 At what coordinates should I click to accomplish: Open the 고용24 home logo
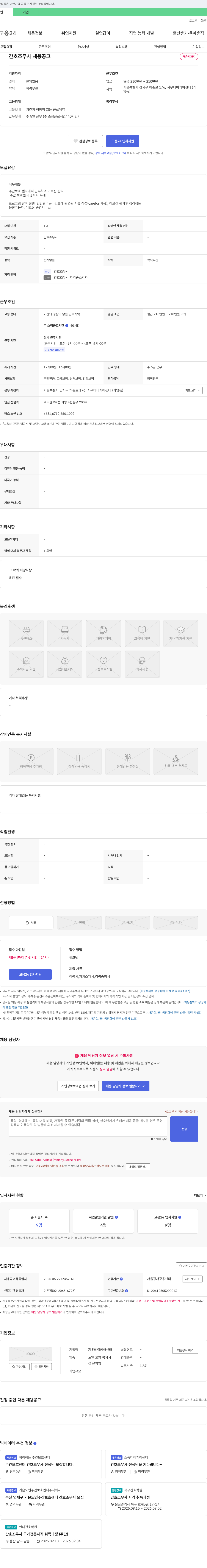(8, 33)
